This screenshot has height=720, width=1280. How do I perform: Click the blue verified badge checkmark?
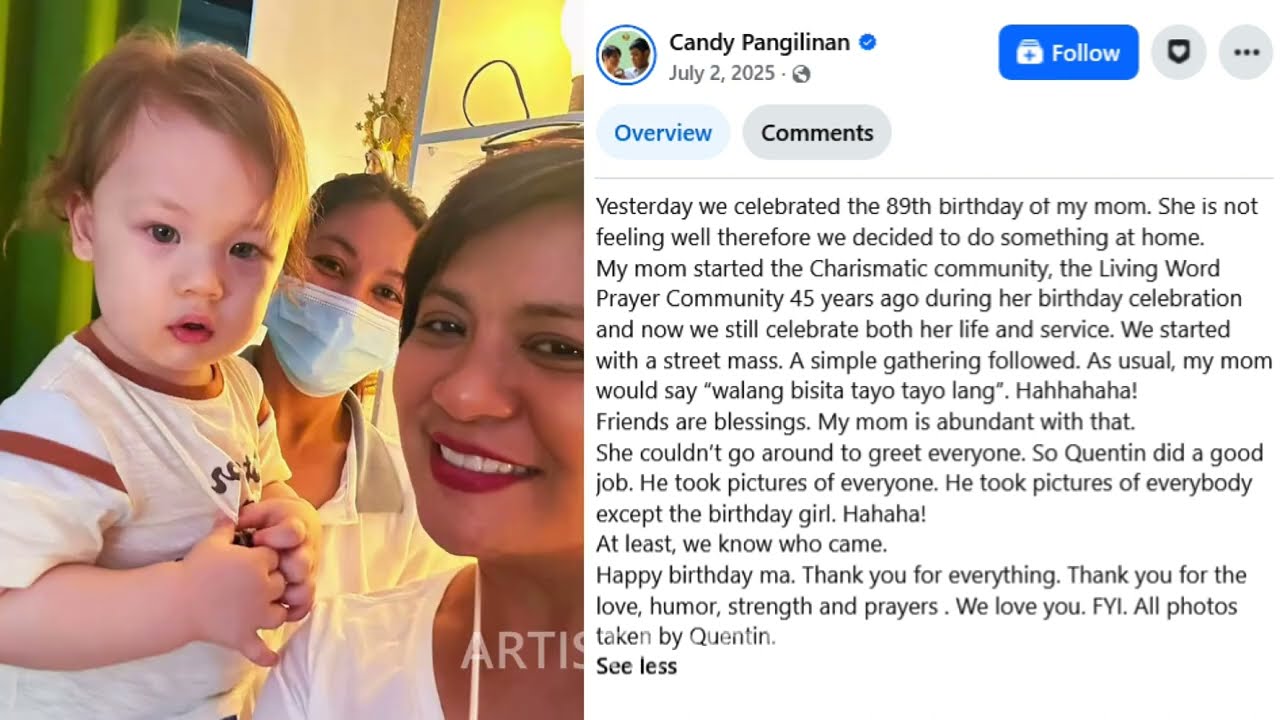pyautogui.click(x=867, y=42)
